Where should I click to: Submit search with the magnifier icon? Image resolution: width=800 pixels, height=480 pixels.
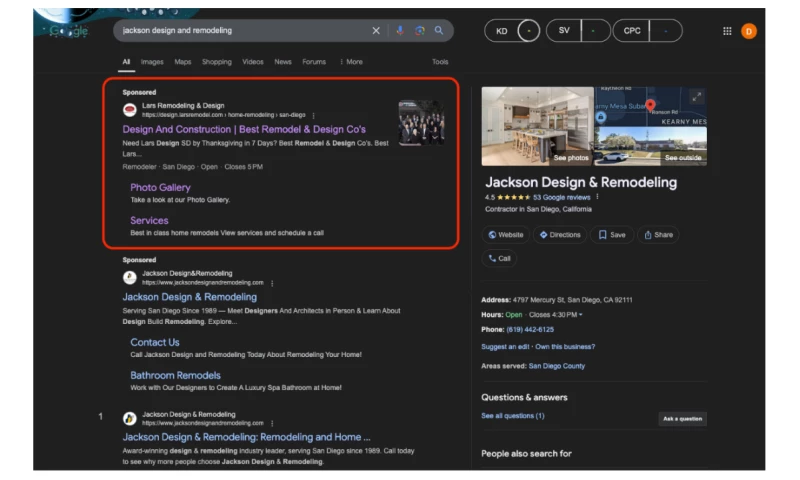coord(439,31)
